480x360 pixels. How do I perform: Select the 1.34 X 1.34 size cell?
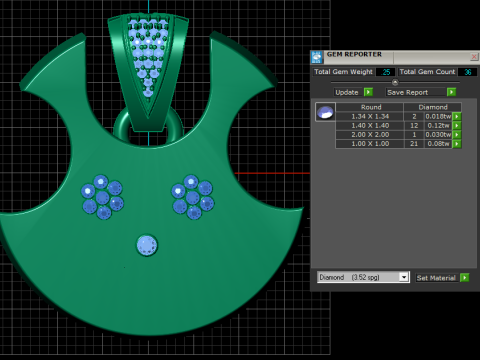click(x=370, y=116)
